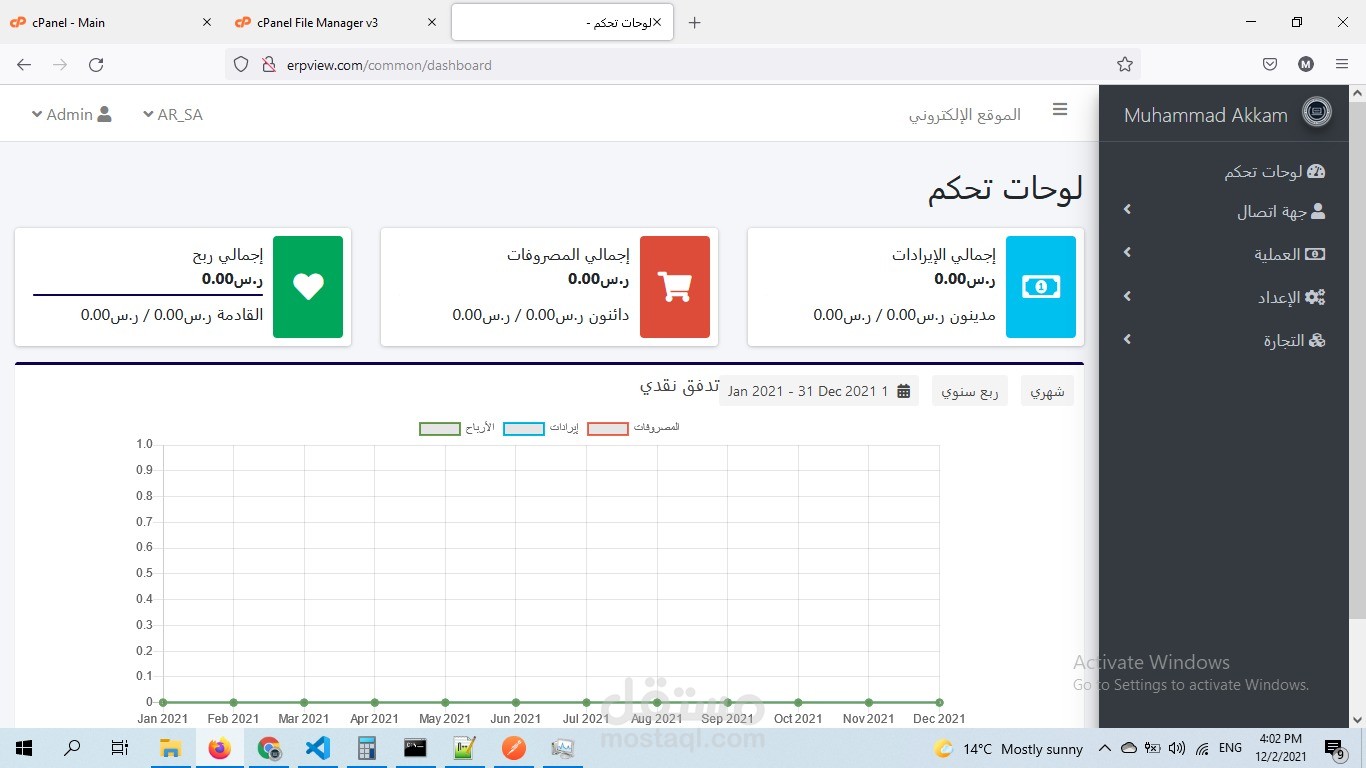Show site security lock info

coord(268,64)
